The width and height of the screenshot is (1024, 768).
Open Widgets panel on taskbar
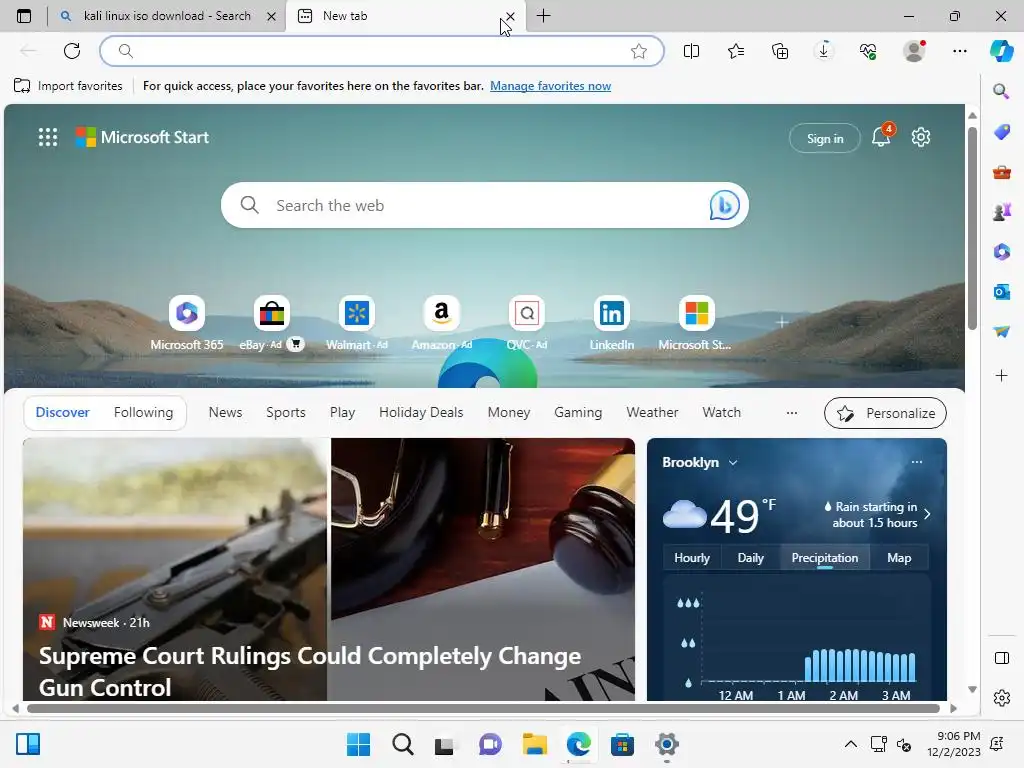click(x=28, y=744)
